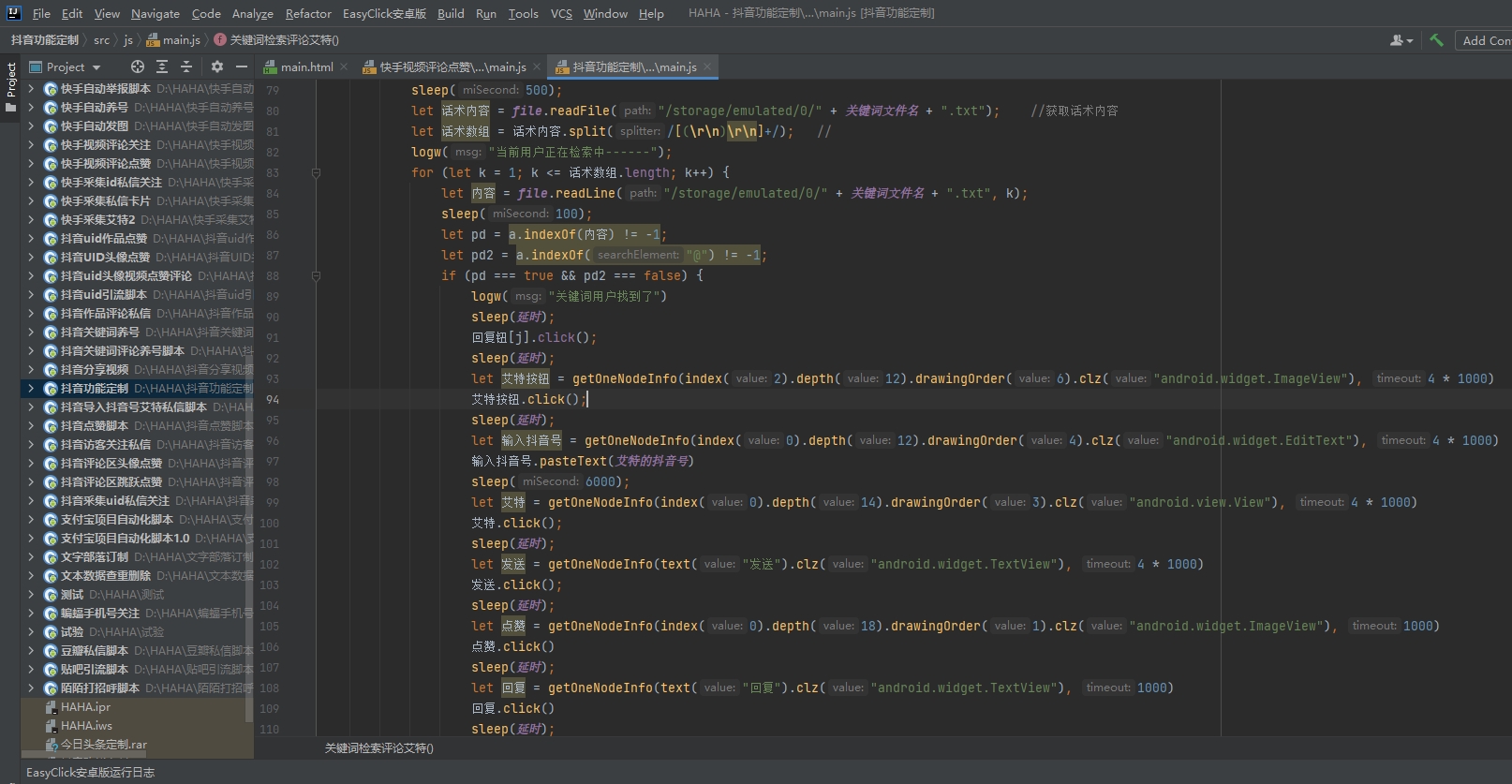
Task: Click the function icon in breadcrumb bar
Action: (x=220, y=40)
